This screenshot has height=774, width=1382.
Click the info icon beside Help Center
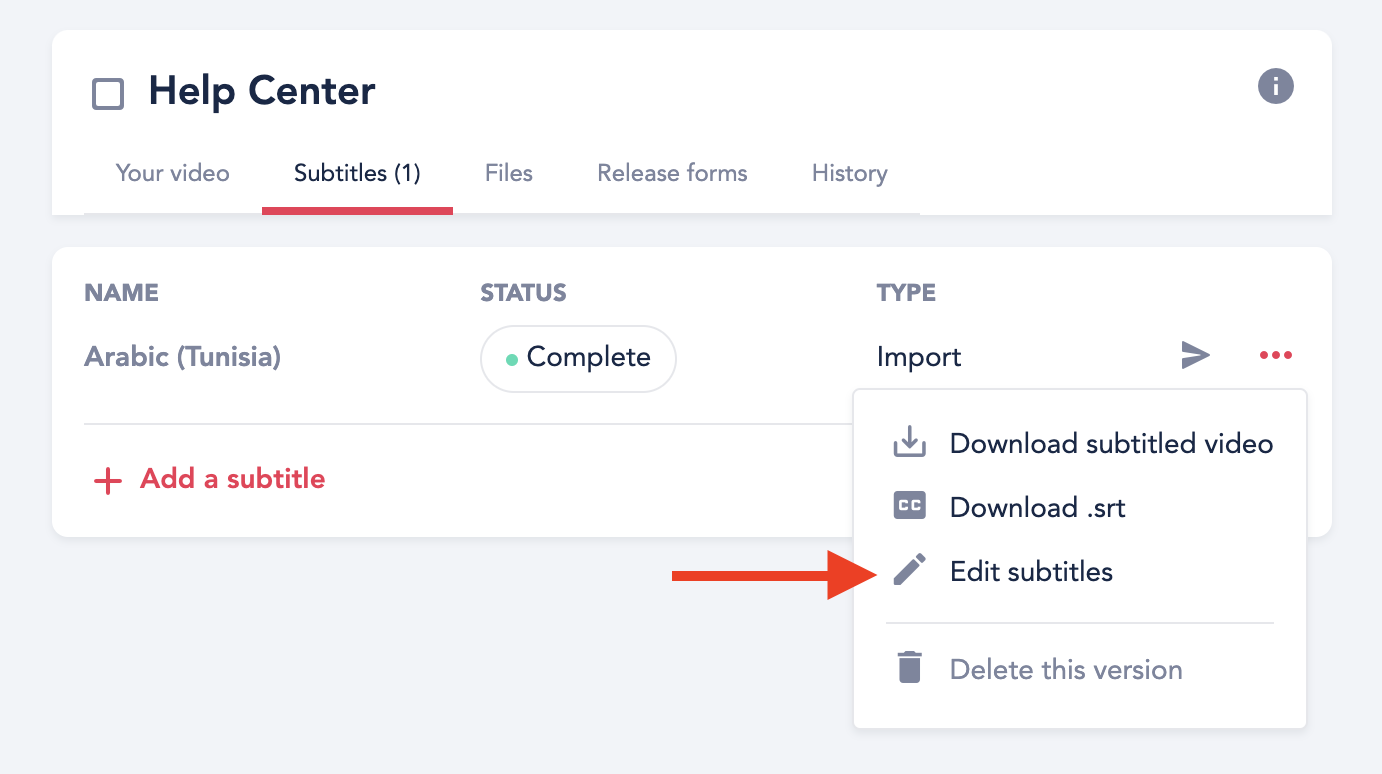click(x=1275, y=87)
